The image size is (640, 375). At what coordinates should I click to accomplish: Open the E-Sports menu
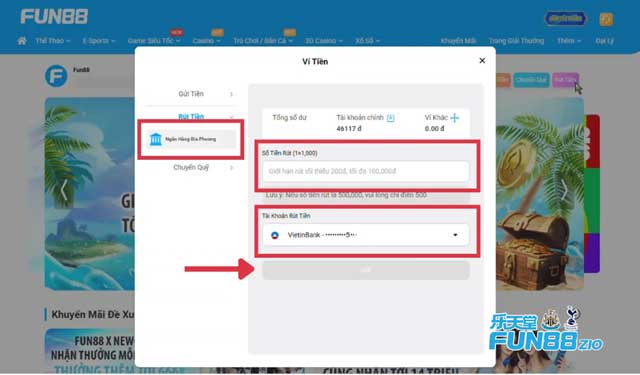pyautogui.click(x=98, y=41)
